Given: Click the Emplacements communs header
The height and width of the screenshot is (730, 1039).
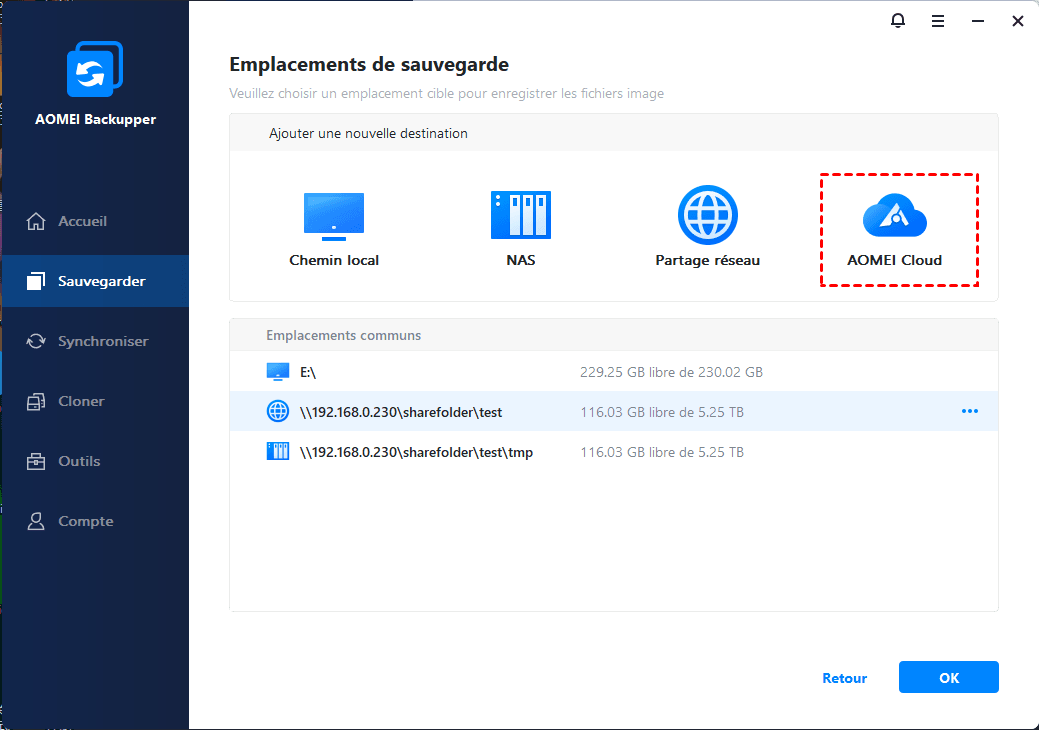Looking at the screenshot, I should click(343, 335).
